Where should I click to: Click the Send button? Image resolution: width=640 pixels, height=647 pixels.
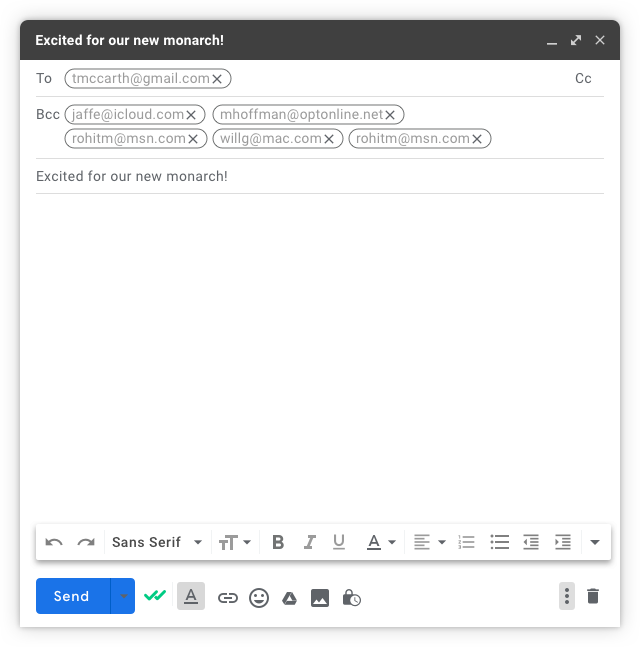[x=73, y=596]
